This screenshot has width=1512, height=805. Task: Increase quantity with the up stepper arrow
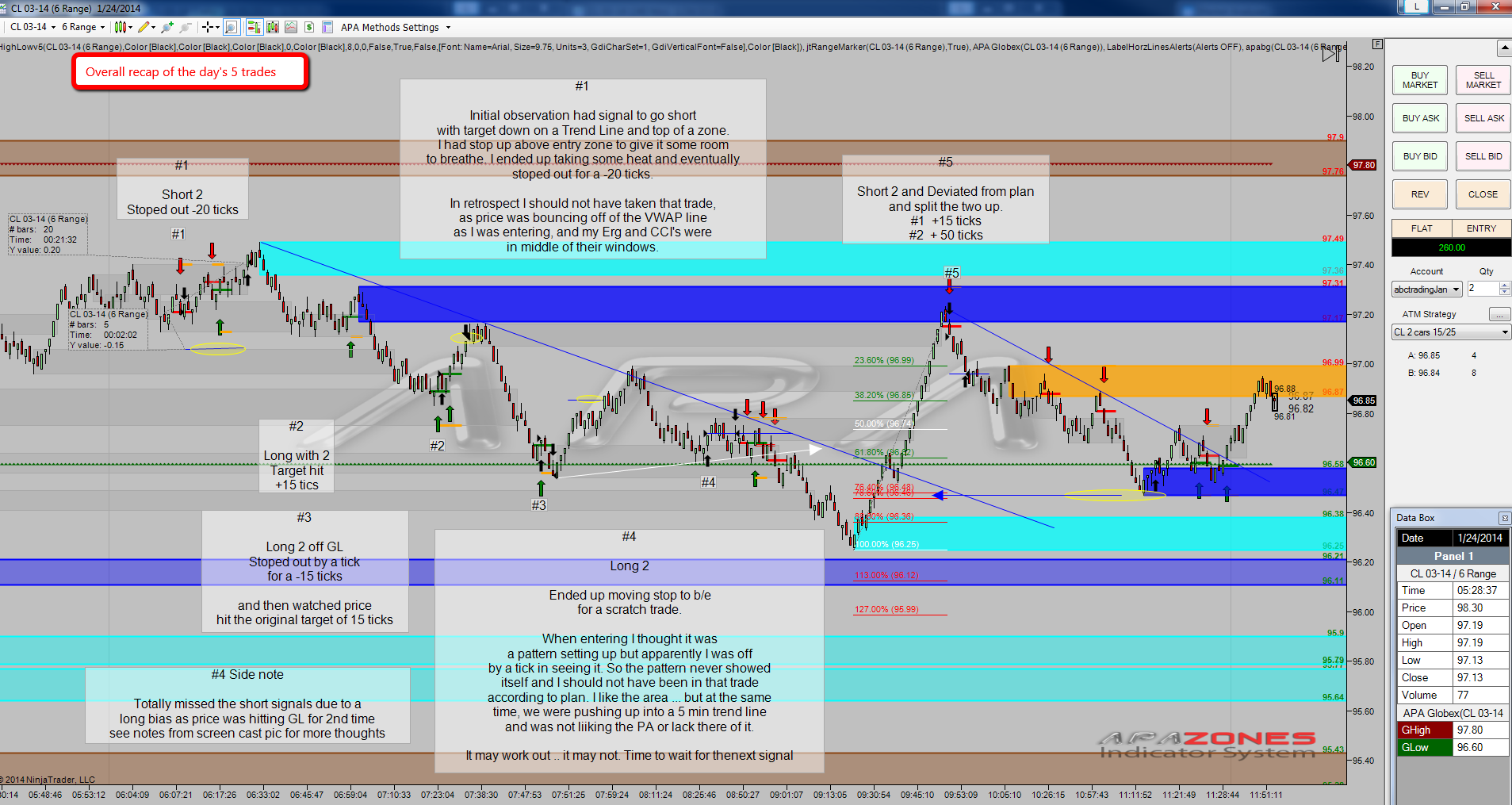pos(1505,286)
